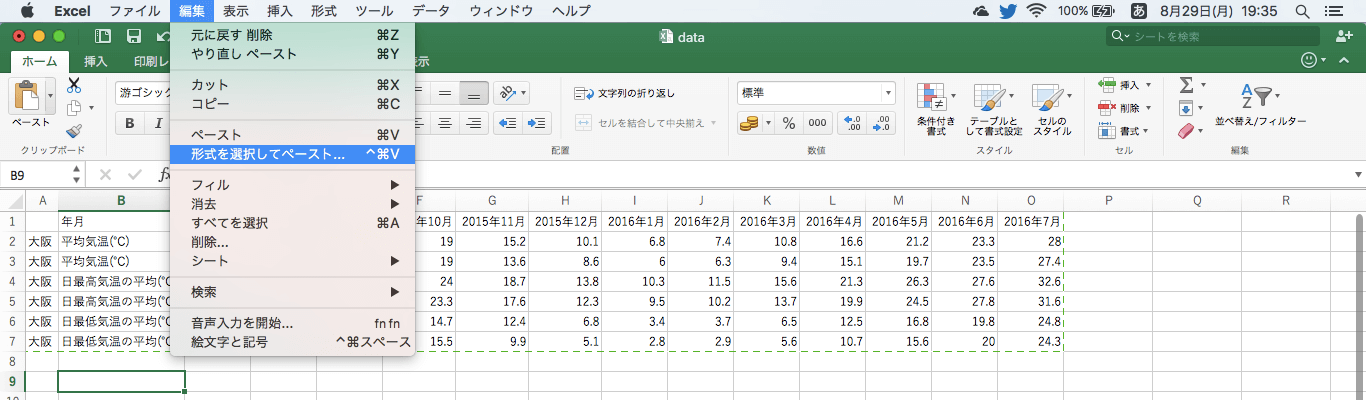Apply Italic formatting
Viewport: 1366px width, 400px height.
[x=158, y=123]
